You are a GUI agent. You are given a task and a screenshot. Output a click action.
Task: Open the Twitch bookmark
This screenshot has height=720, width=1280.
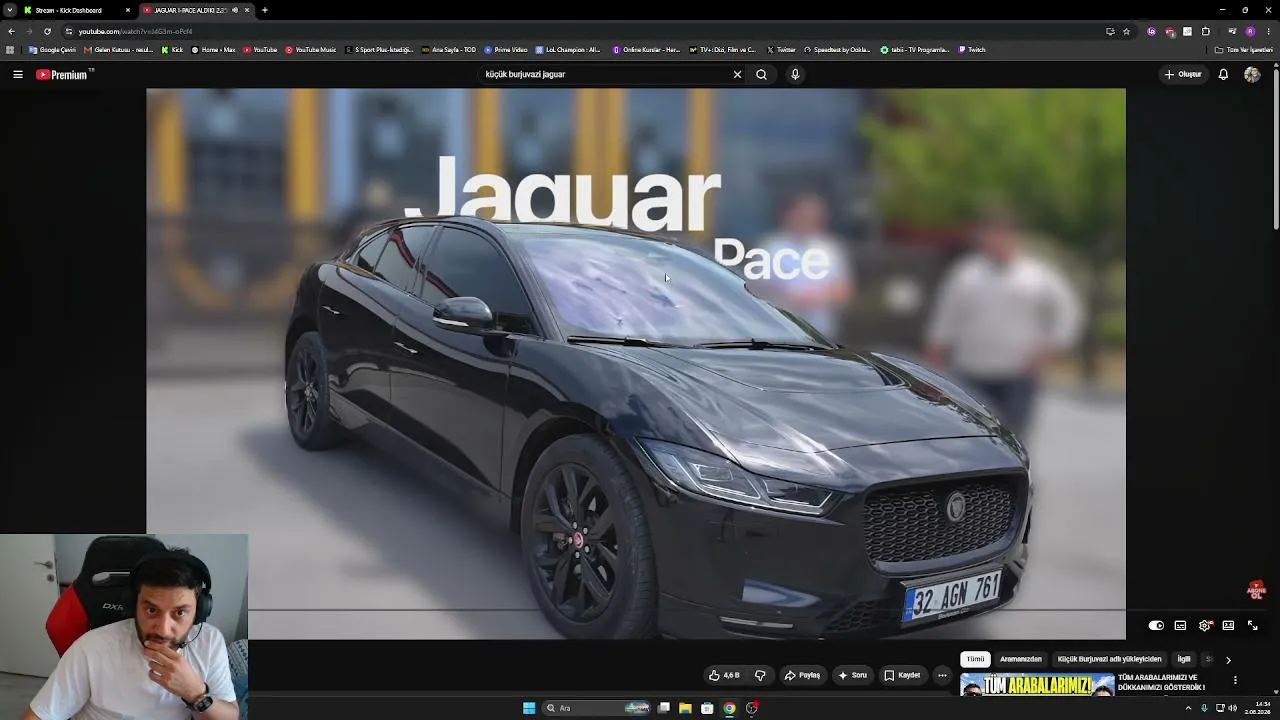pos(972,49)
